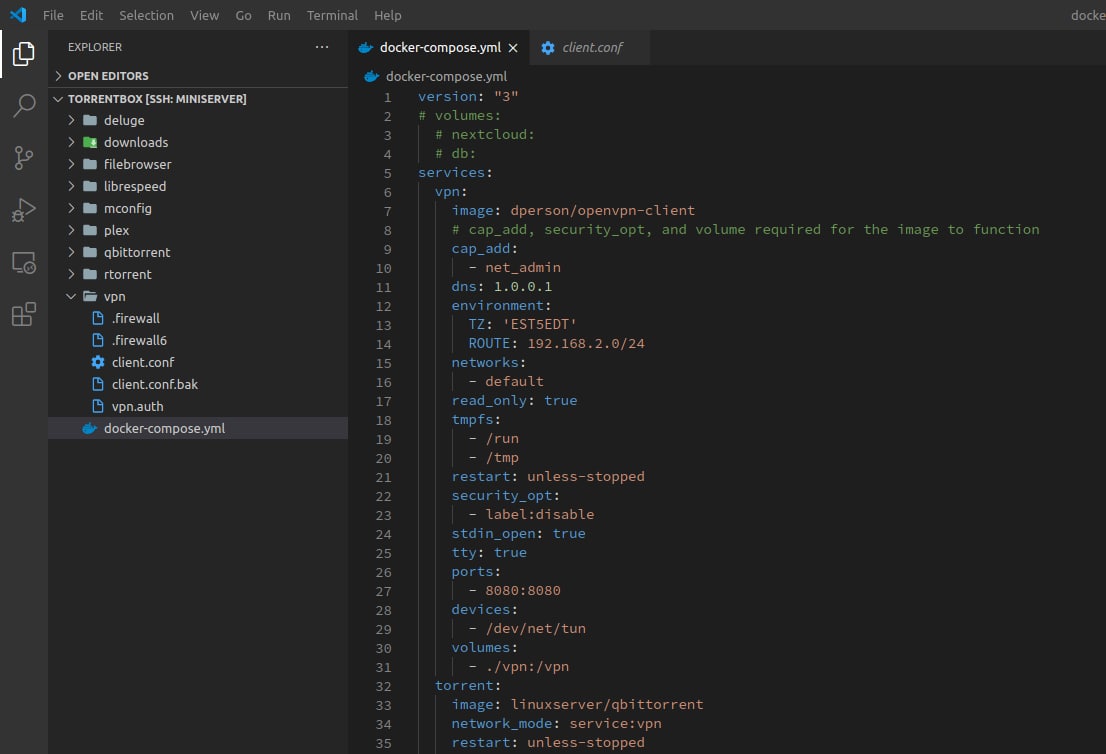Click line number 17 in gutter
Viewport: 1106px width, 754px height.
tap(383, 401)
